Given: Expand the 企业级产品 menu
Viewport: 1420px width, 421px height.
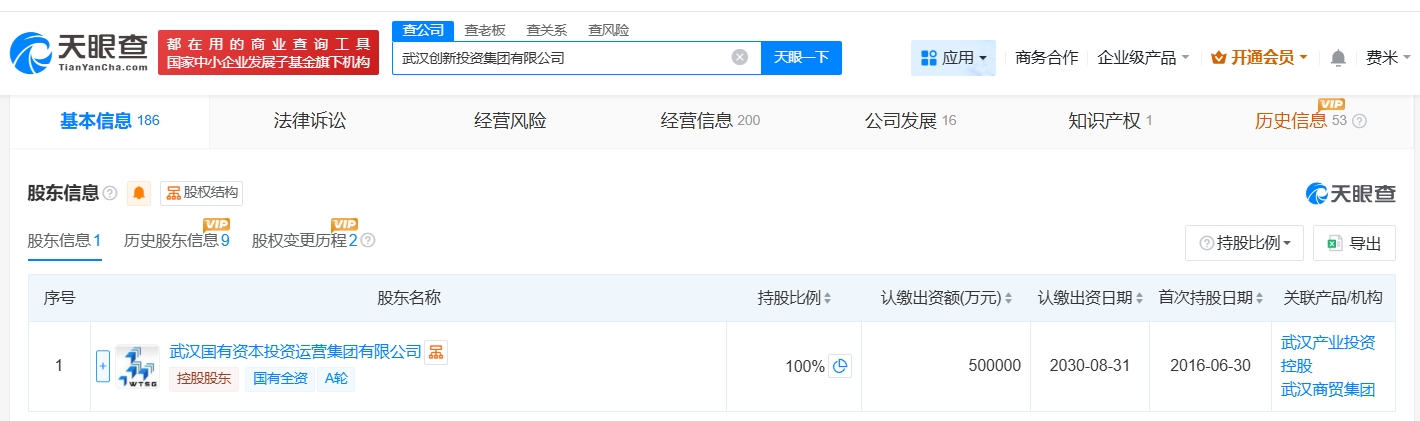Looking at the screenshot, I should (1143, 58).
